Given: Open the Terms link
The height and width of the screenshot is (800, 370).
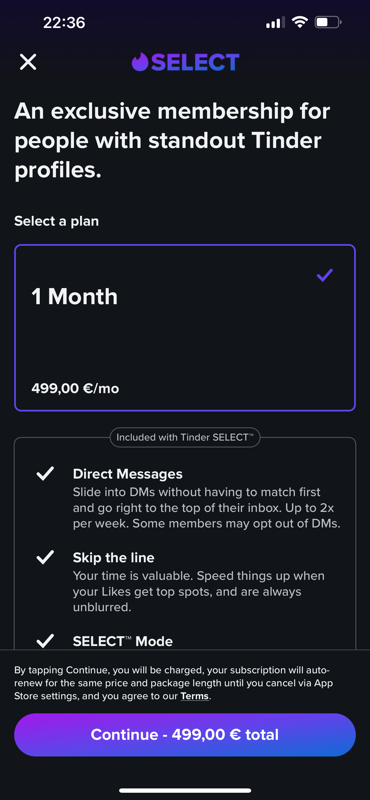Looking at the screenshot, I should (194, 696).
